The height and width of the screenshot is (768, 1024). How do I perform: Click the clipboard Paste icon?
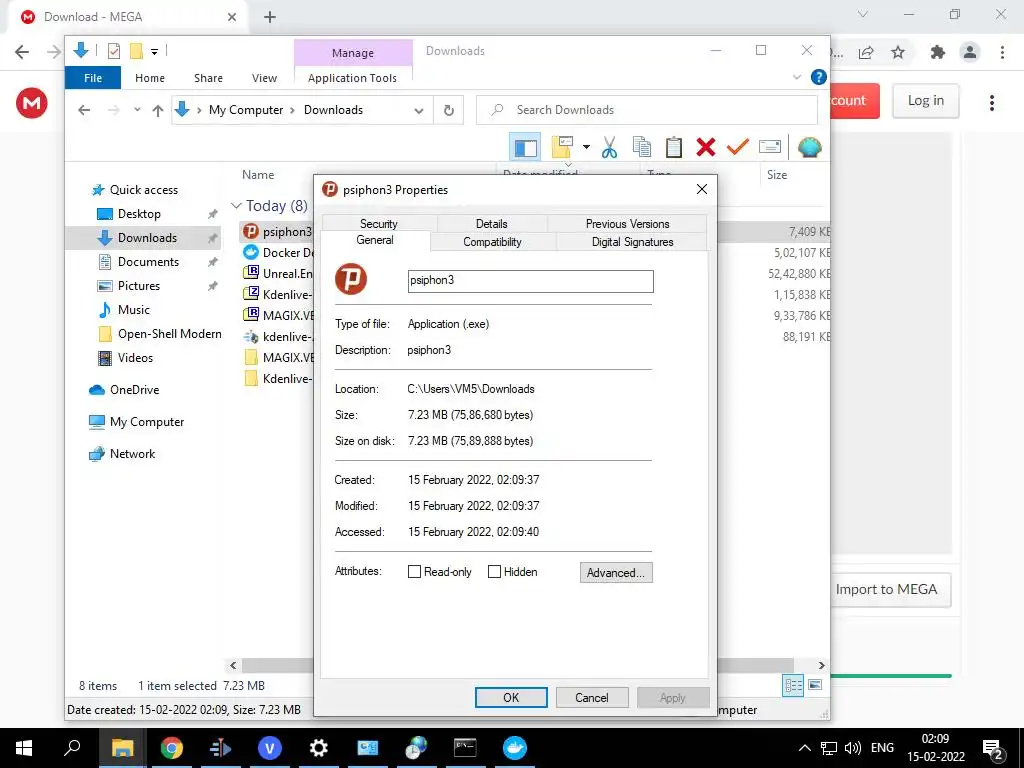click(x=674, y=148)
